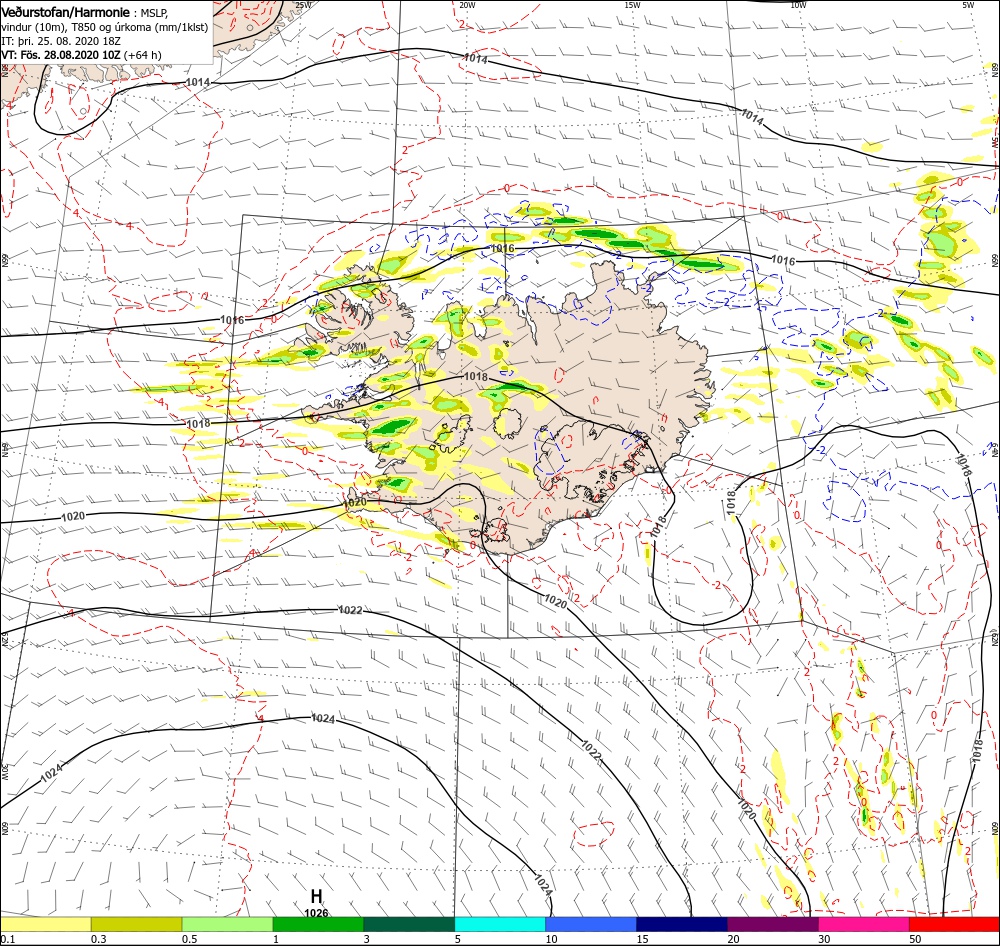Screen dimensions: 1000x946
Task: Click the 0.5 legend scale value
Action: [190, 939]
